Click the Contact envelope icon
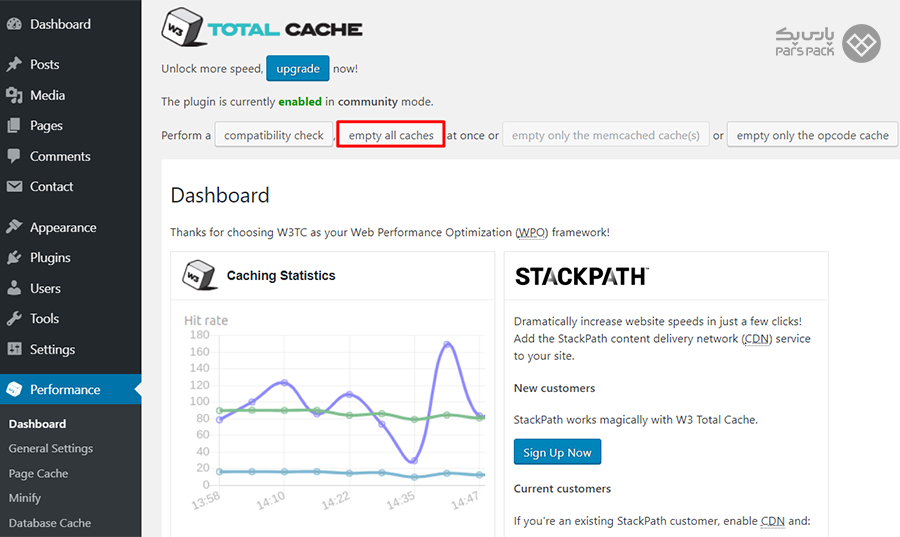Viewport: 900px width, 537px height. coord(14,186)
